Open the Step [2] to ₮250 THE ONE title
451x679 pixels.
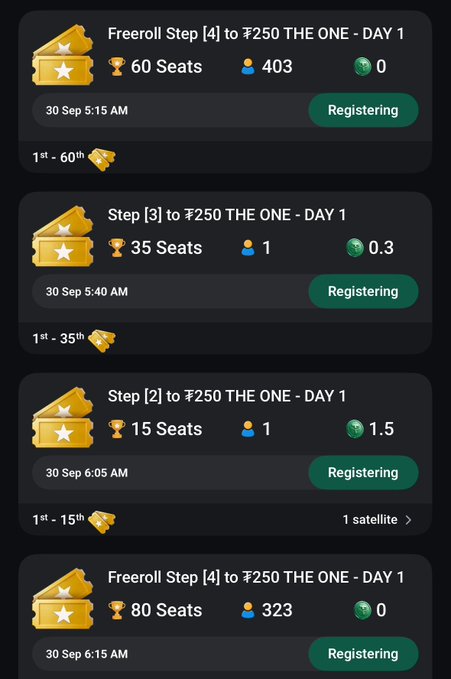(227, 396)
